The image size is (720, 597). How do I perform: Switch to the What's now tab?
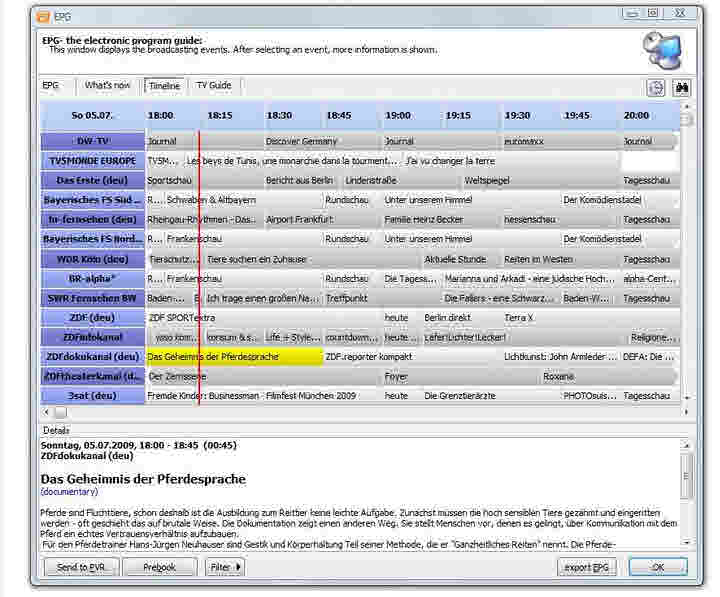107,86
